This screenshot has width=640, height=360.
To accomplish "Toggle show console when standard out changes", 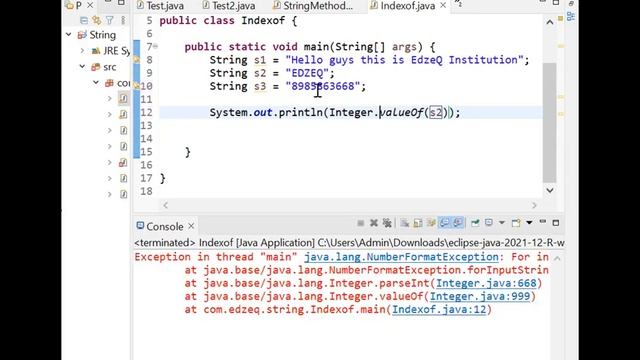I will [x=444, y=223].
